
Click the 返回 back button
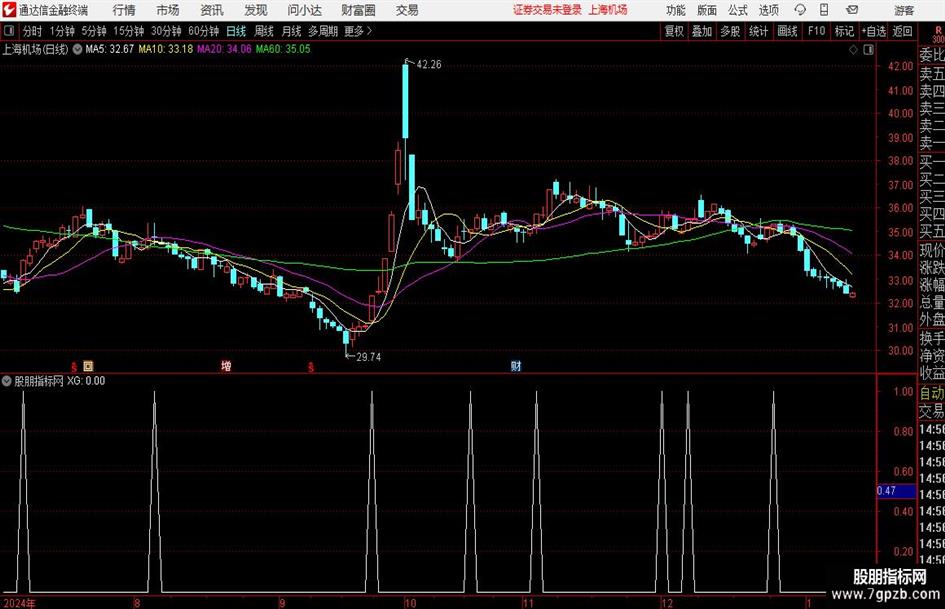pos(902,31)
